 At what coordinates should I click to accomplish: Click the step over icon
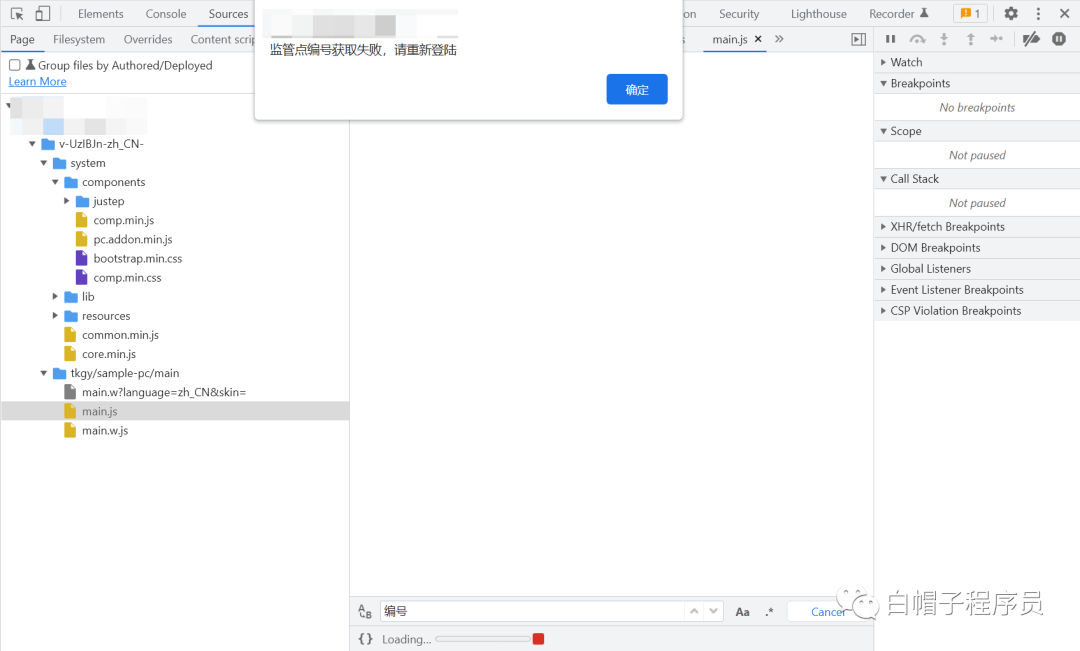[x=917, y=39]
